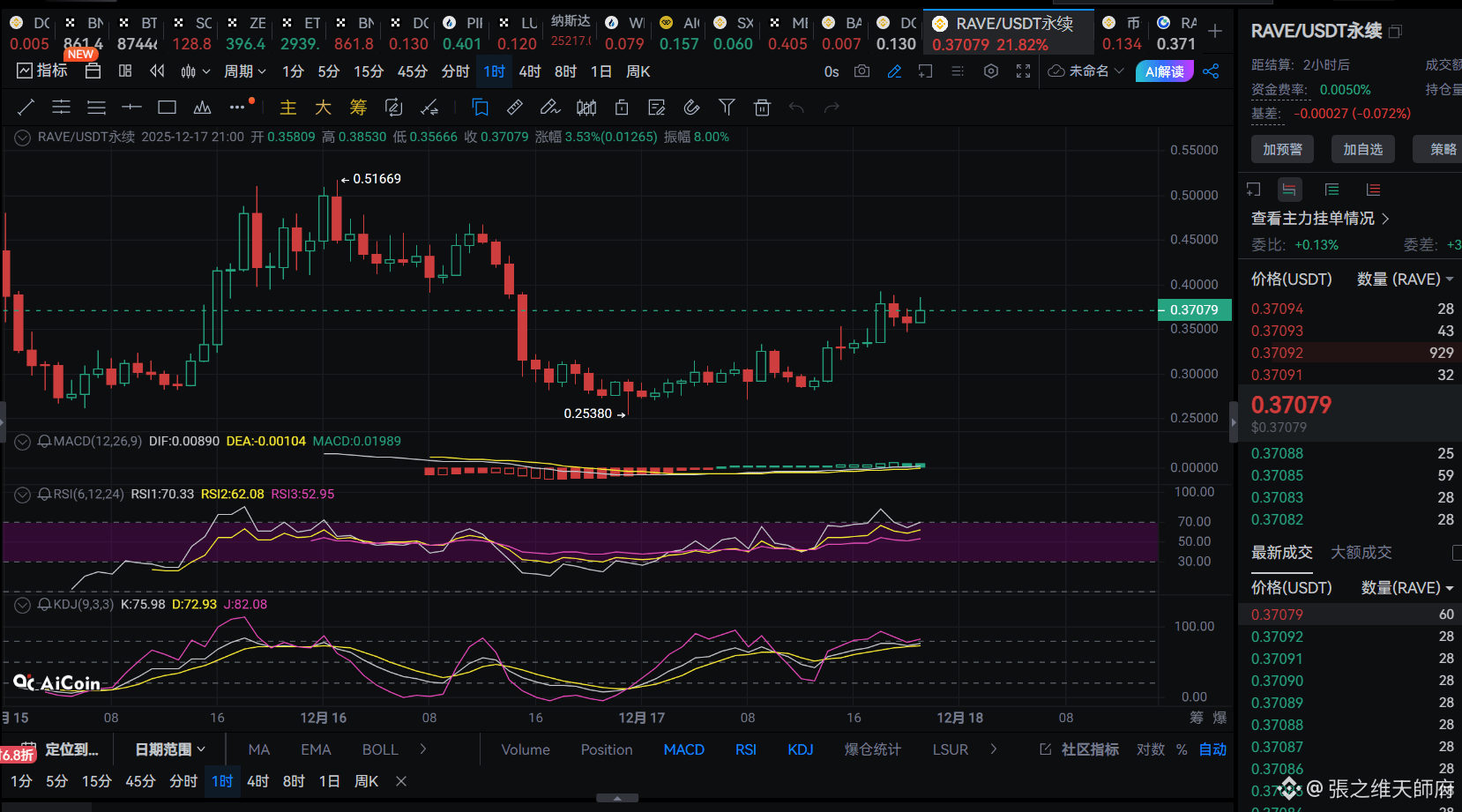
Task: Delete drawings with the trash icon
Action: [762, 108]
